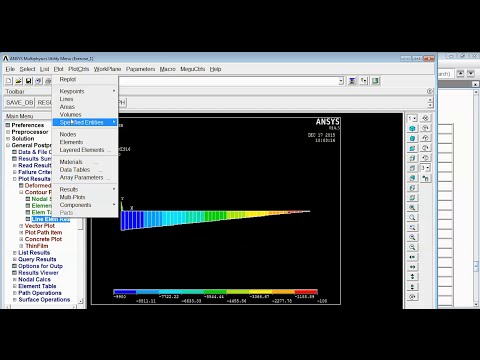
Task: Collapse the Plot Results tree node
Action: 15,179
